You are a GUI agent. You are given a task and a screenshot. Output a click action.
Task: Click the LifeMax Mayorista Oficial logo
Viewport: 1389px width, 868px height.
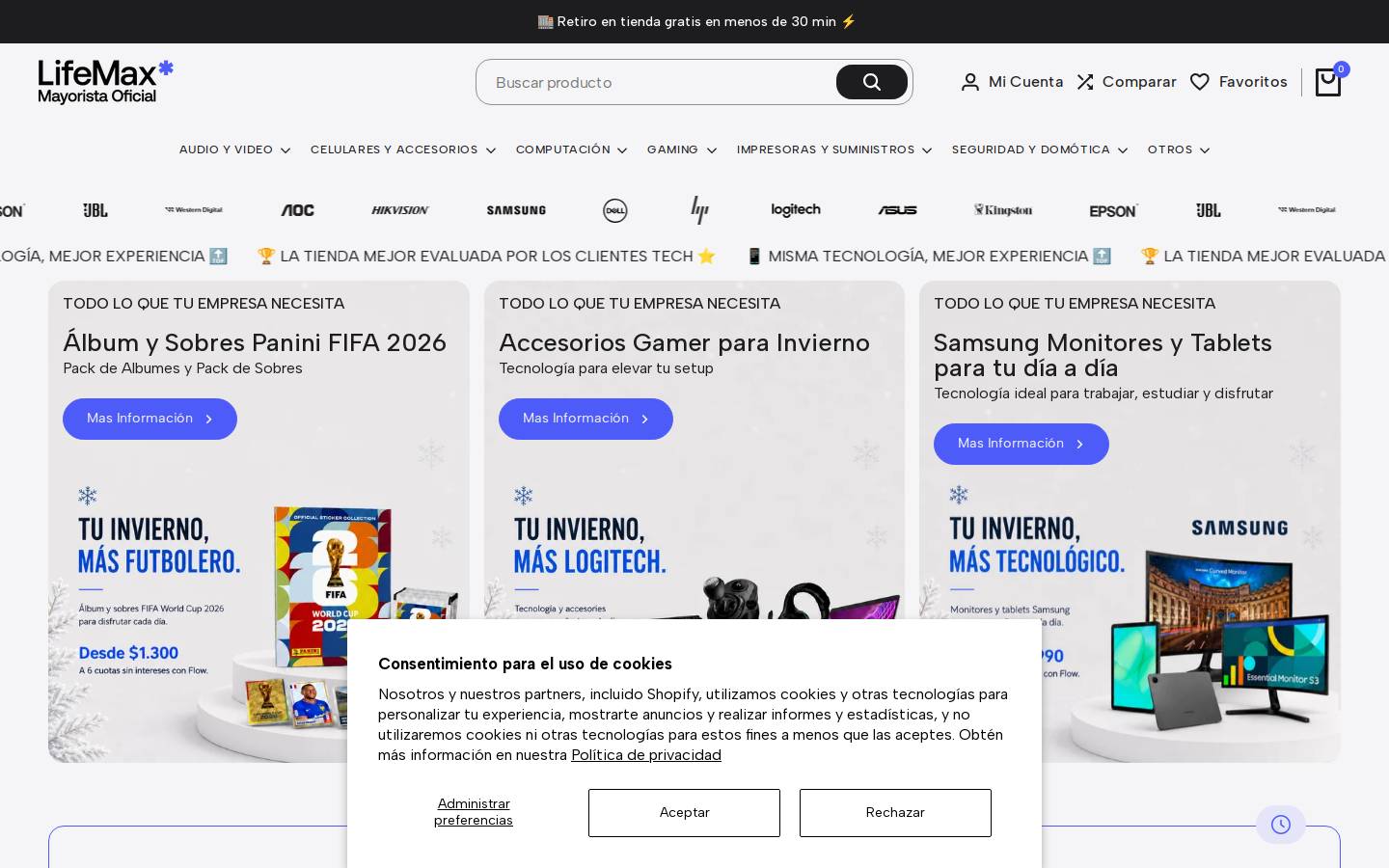pos(106,82)
